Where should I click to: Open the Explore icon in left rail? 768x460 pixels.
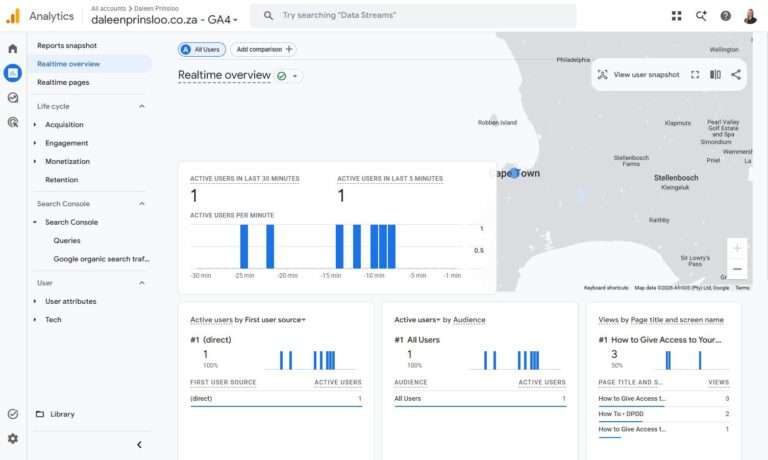click(13, 97)
